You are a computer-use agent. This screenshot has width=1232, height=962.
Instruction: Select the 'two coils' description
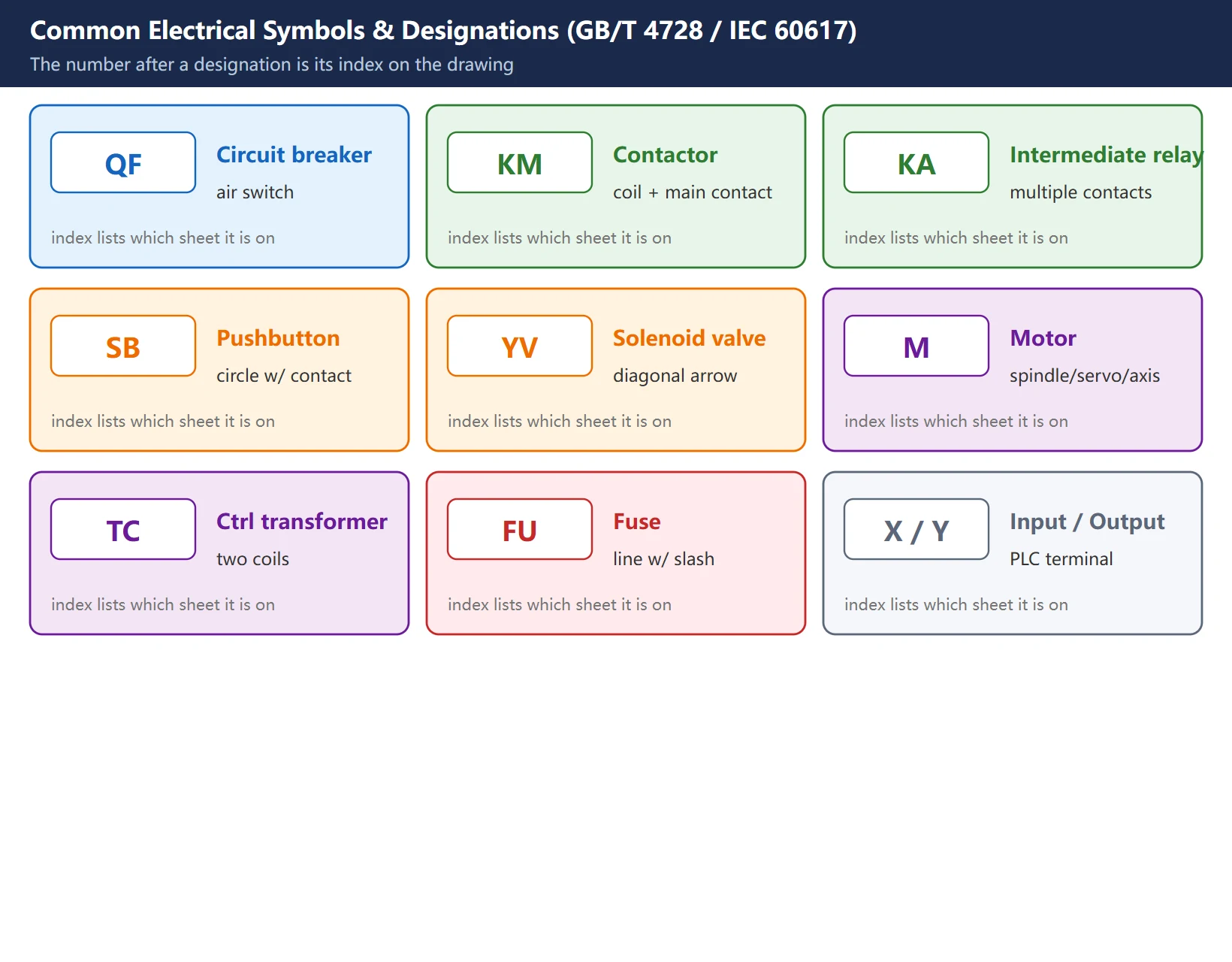point(252,559)
